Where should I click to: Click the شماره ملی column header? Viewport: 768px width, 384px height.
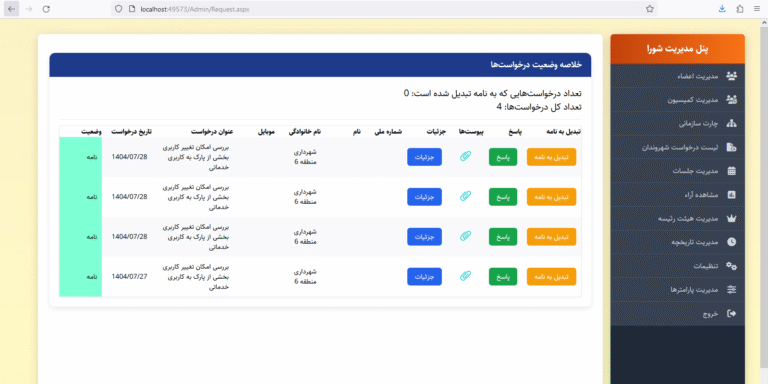388,132
